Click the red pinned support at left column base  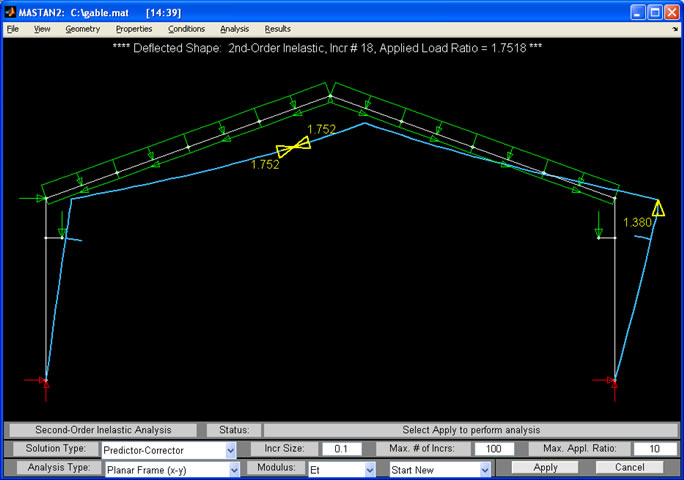(45, 381)
